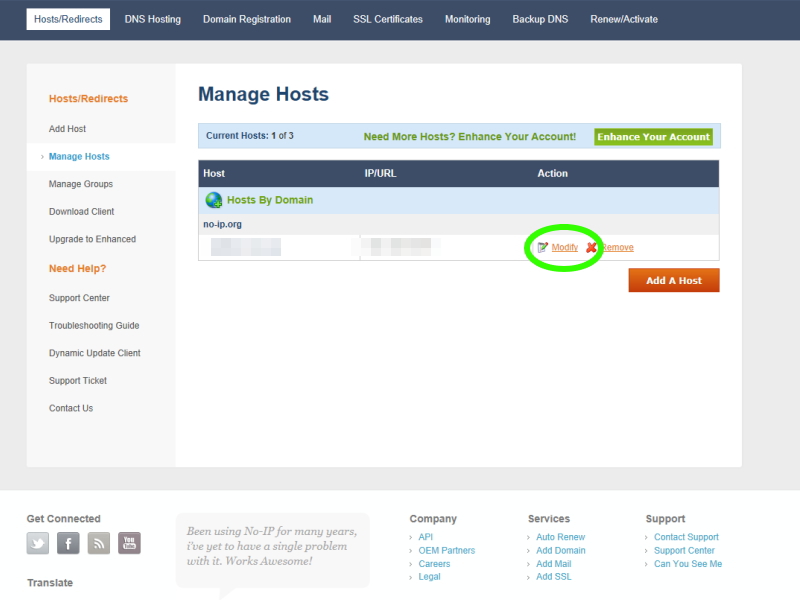Screen dimensions: 800x600
Task: Click the Modify pencil icon
Action: (x=542, y=247)
